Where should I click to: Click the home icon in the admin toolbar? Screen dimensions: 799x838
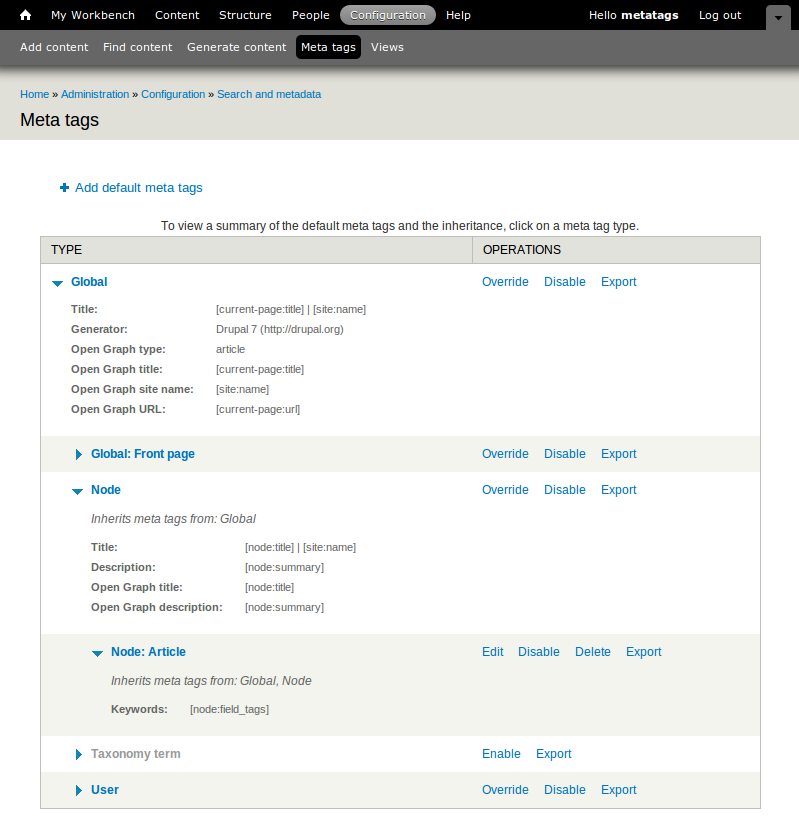[24, 15]
